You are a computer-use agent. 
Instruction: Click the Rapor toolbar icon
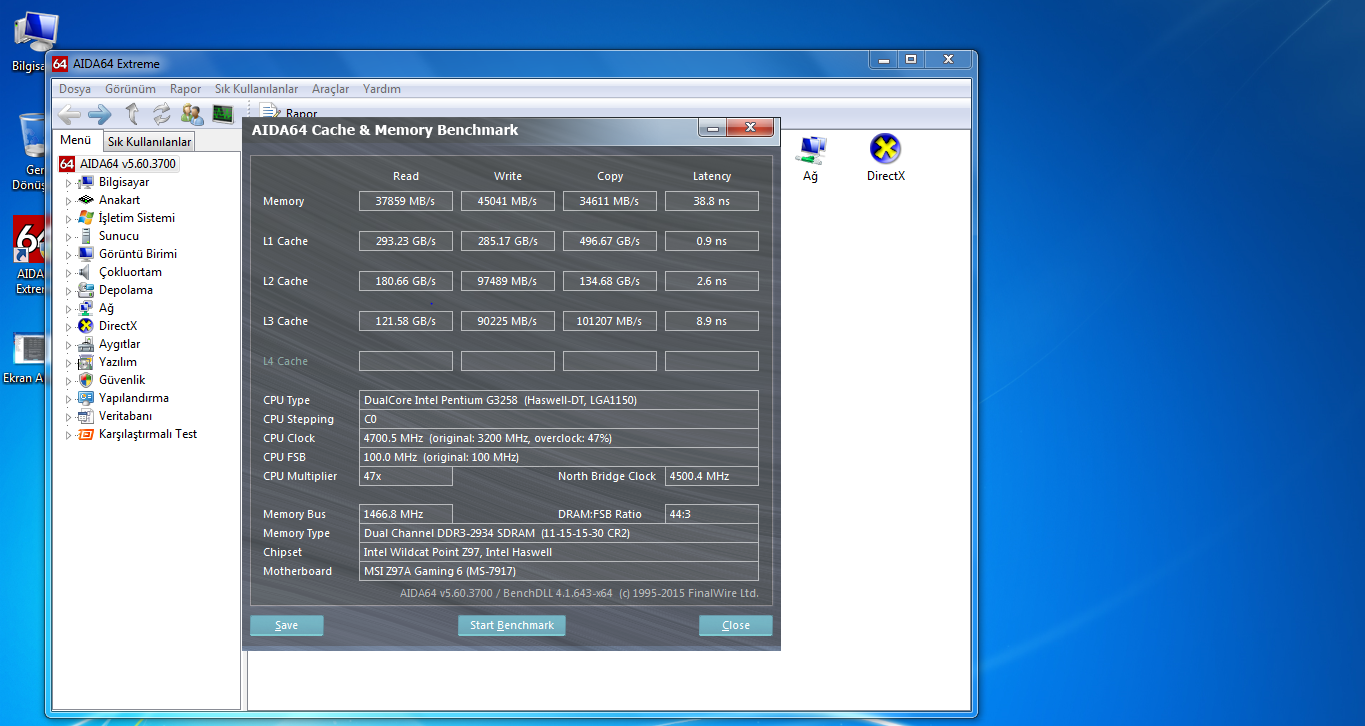(270, 112)
